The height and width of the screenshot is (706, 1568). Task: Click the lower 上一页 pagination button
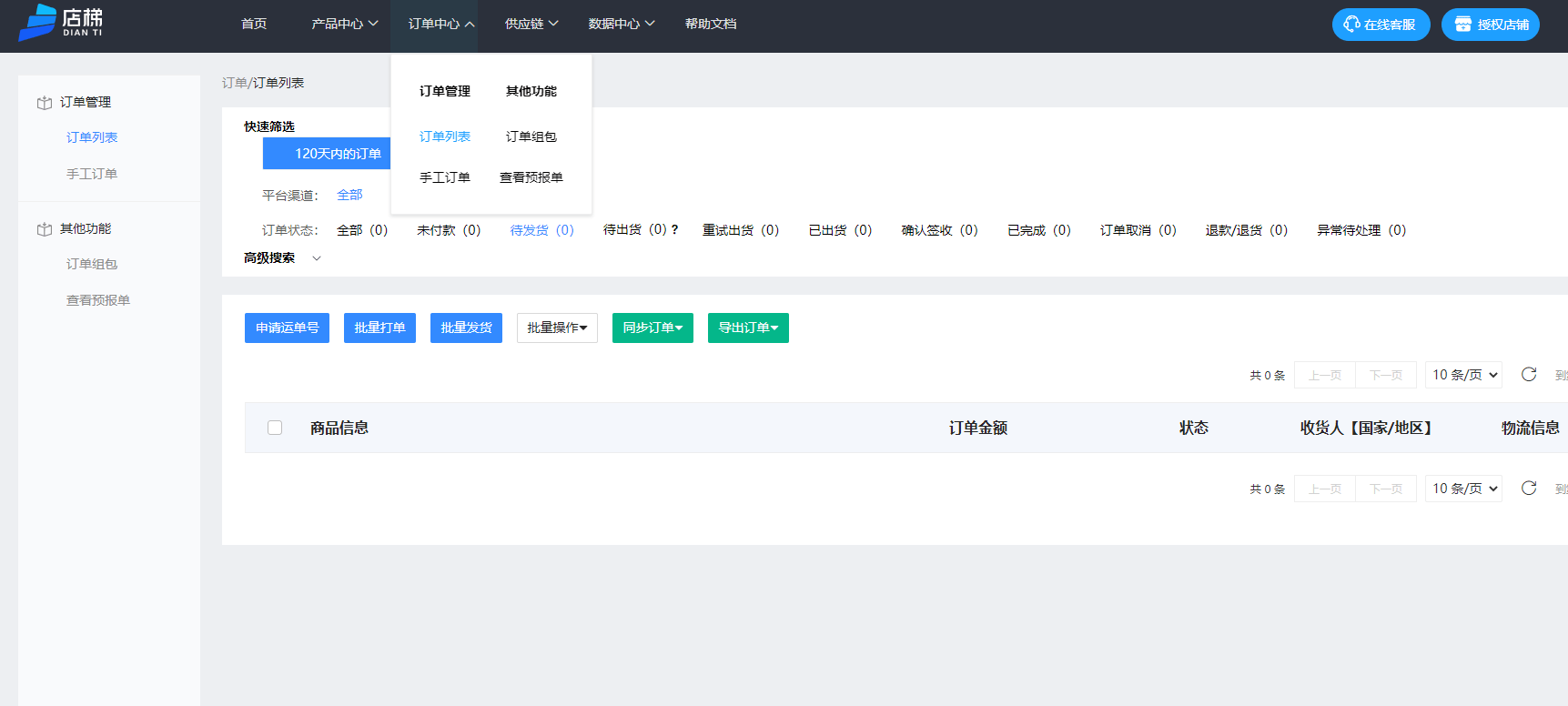coord(1325,489)
